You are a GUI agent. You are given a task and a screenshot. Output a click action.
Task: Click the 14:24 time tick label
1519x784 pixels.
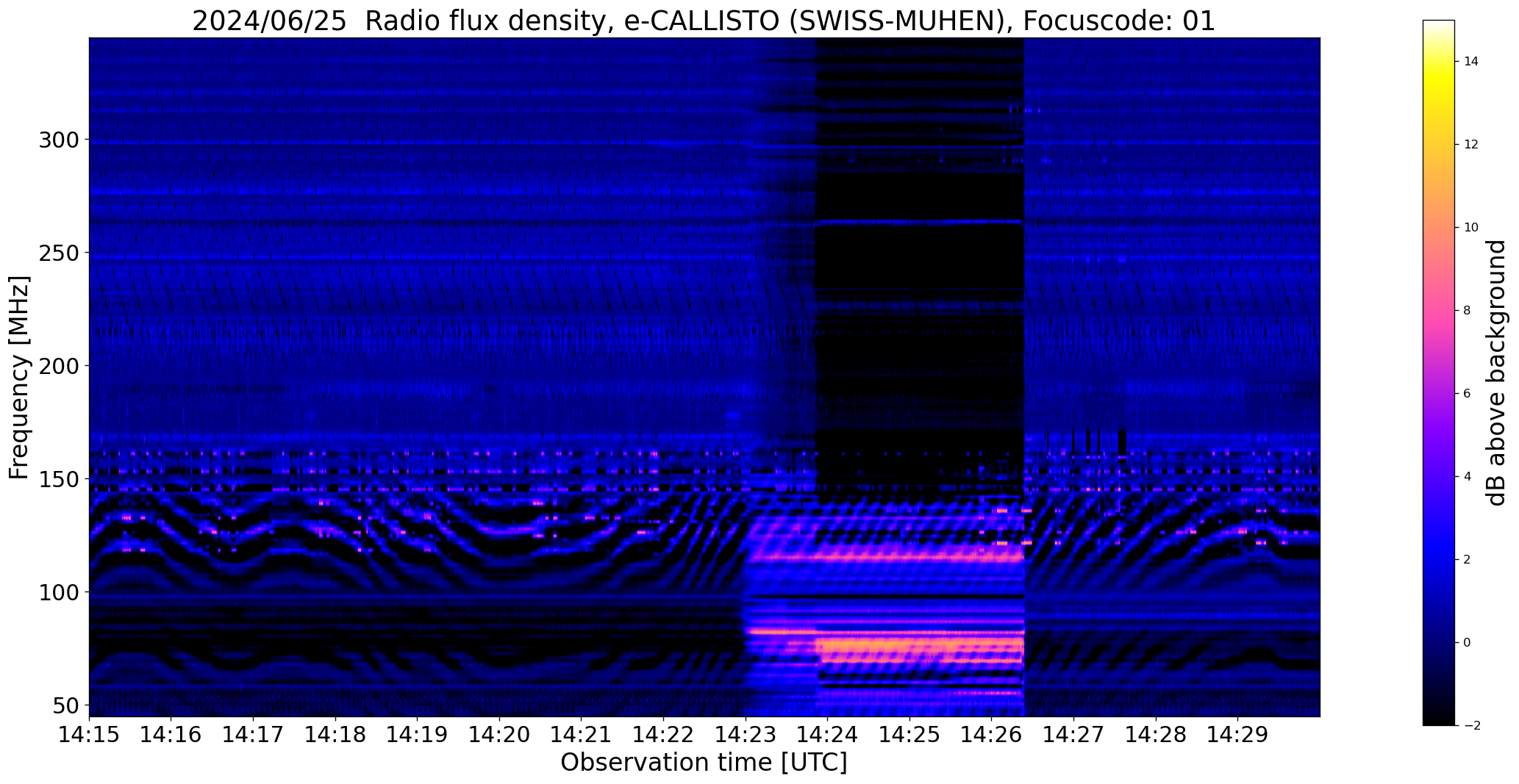coord(828,735)
